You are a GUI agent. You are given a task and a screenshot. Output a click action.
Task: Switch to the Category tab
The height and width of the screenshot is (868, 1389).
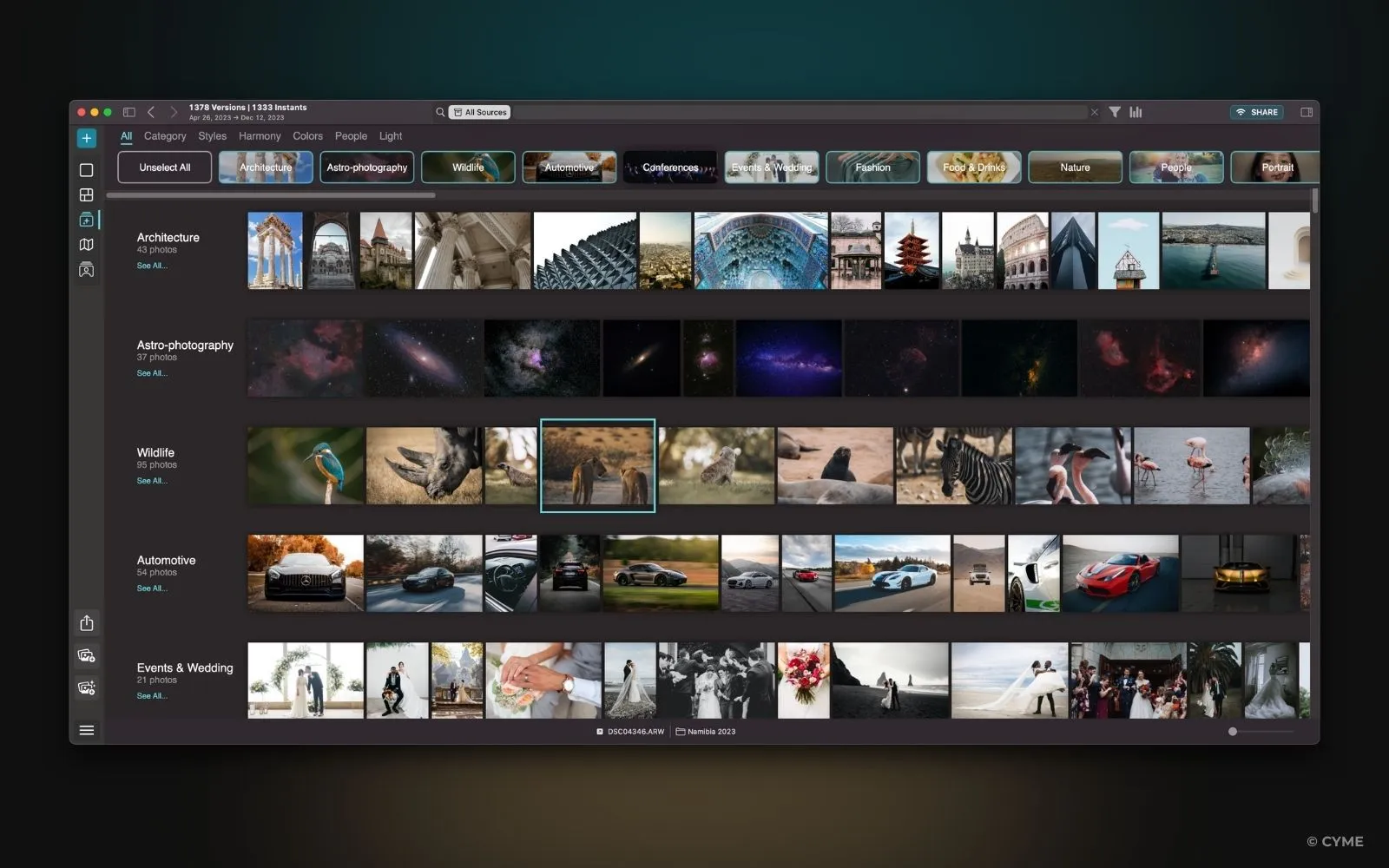pyautogui.click(x=165, y=136)
